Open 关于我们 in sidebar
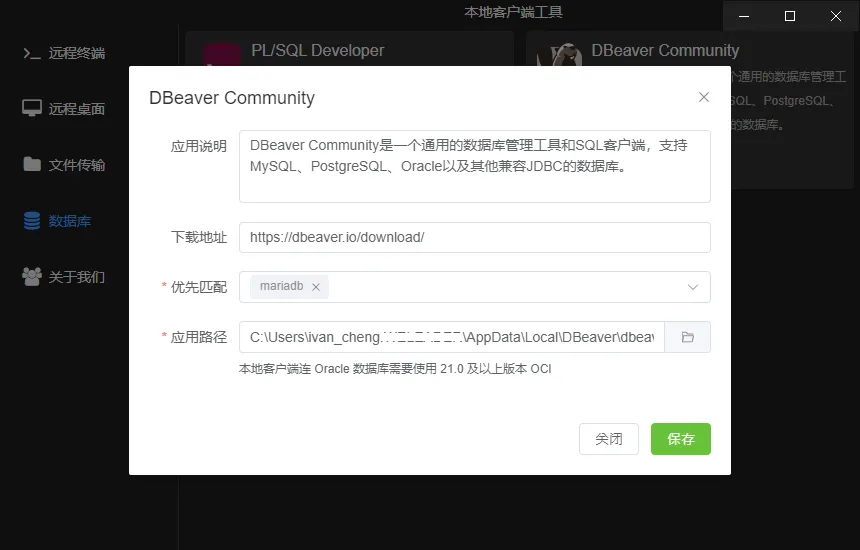This screenshot has height=550, width=860. (x=64, y=277)
